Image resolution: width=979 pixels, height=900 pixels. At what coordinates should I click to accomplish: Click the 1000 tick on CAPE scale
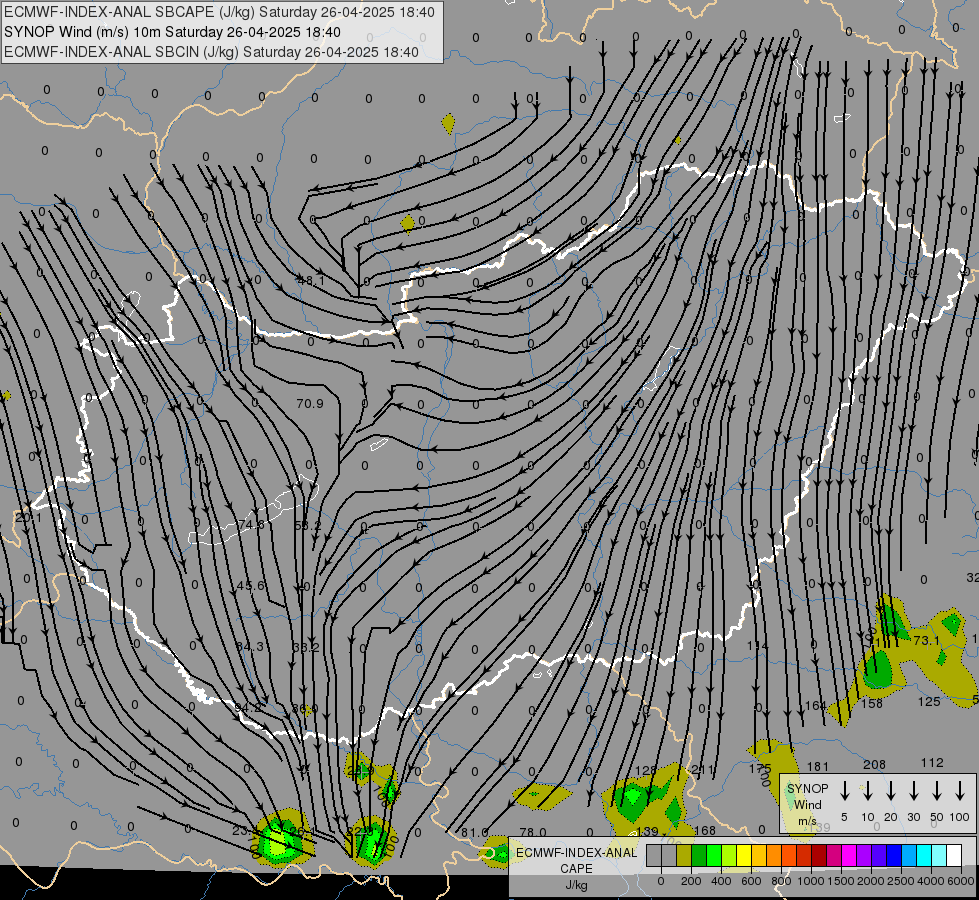pyautogui.click(x=811, y=881)
